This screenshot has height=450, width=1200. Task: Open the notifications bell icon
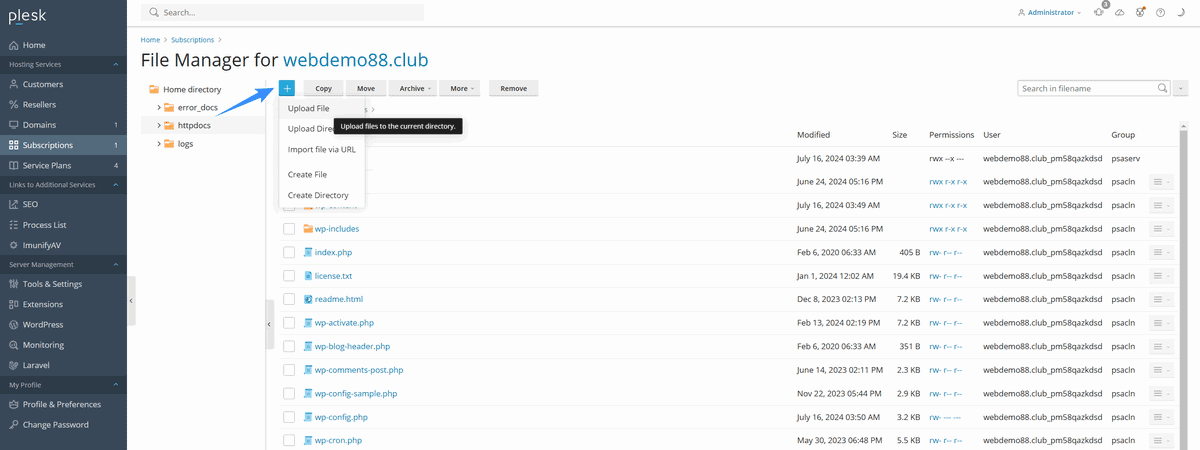coord(1100,12)
